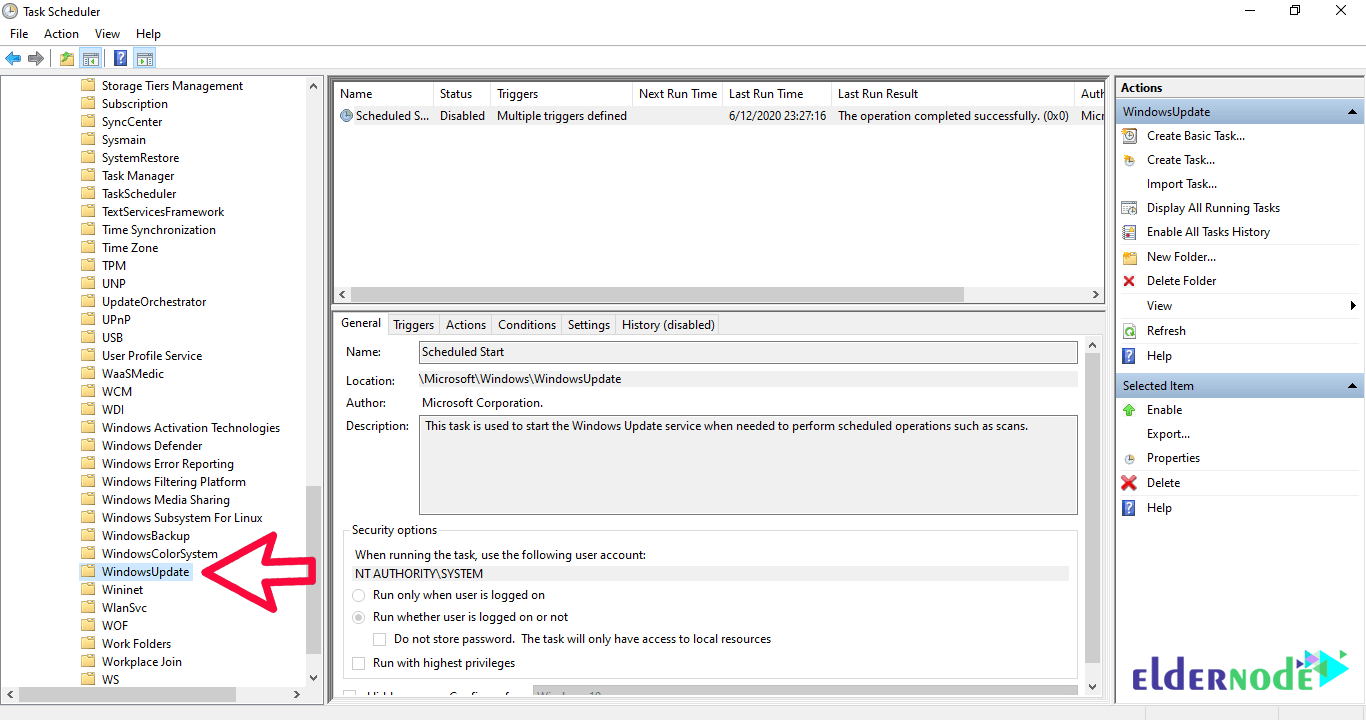The width and height of the screenshot is (1366, 720).
Task: Click the task list horizontal scrollbar thumb
Action: coord(658,295)
